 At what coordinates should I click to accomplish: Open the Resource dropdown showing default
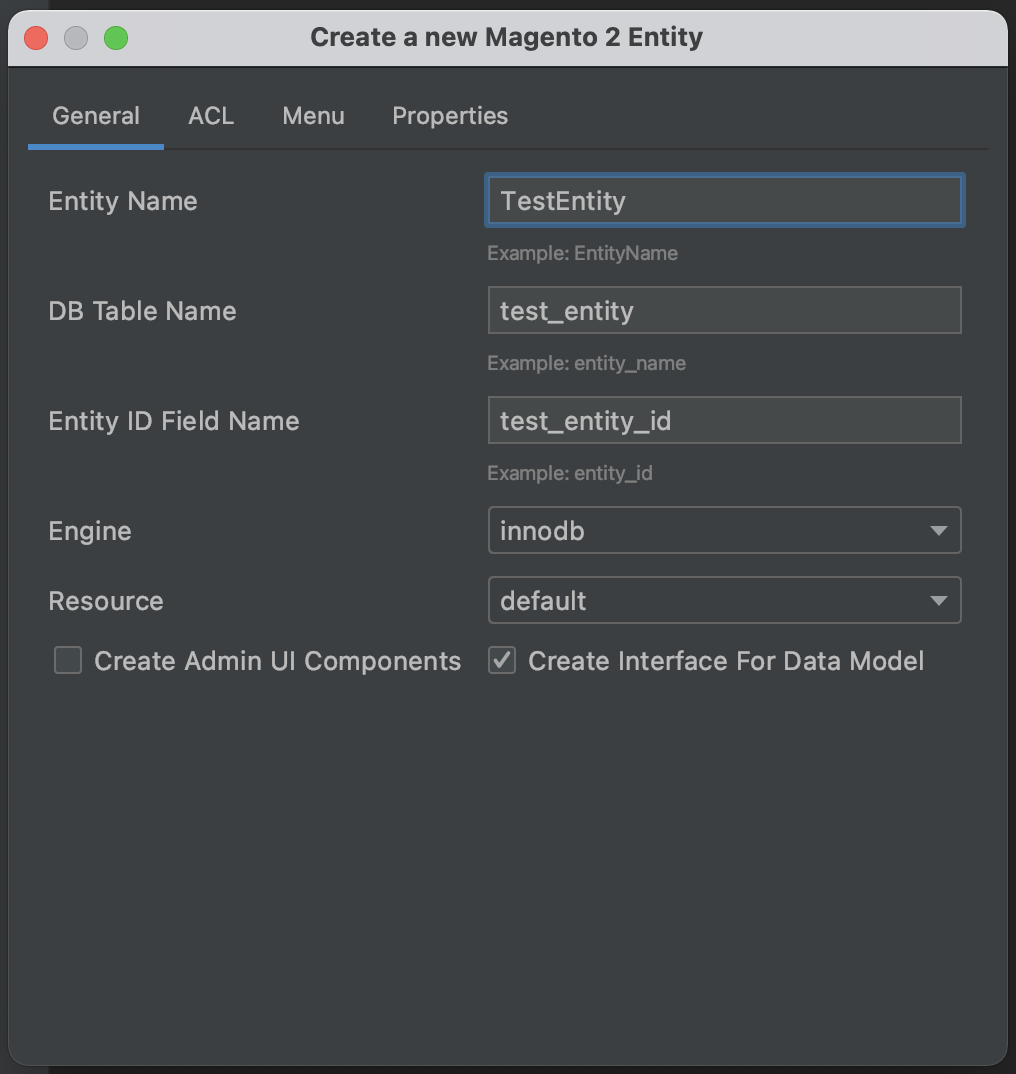[725, 601]
